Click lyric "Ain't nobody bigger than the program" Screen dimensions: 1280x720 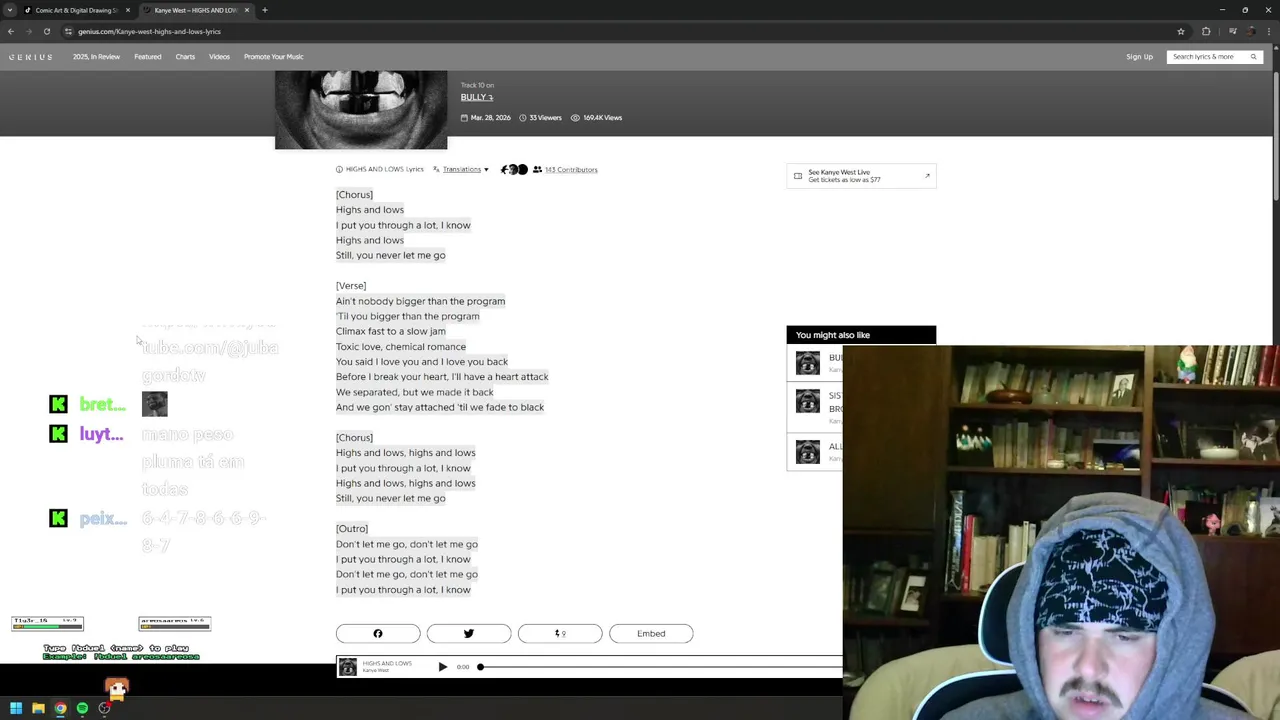click(420, 301)
